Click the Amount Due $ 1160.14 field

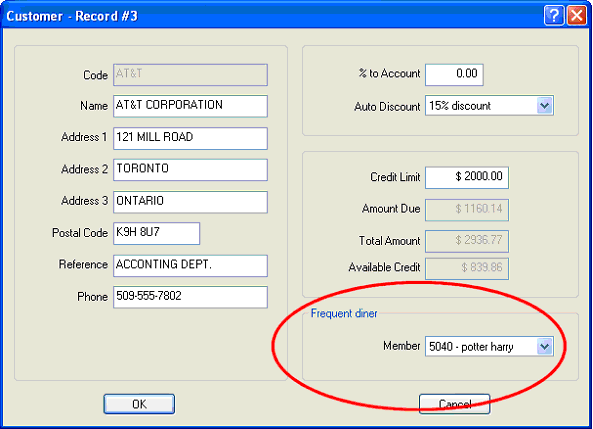[x=467, y=210]
